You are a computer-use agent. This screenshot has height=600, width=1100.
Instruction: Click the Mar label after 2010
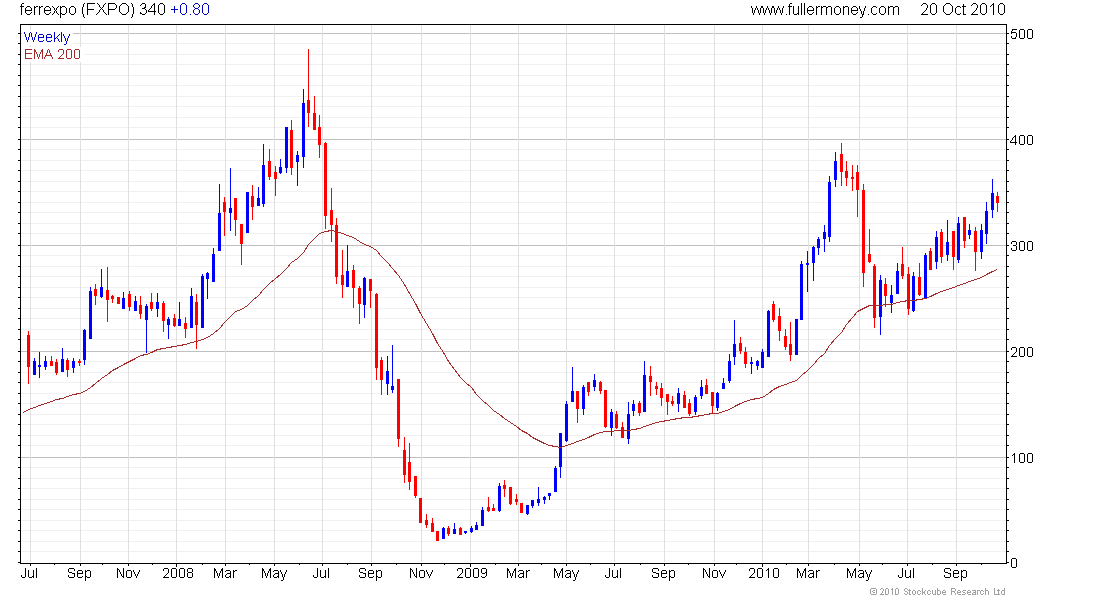point(807,573)
